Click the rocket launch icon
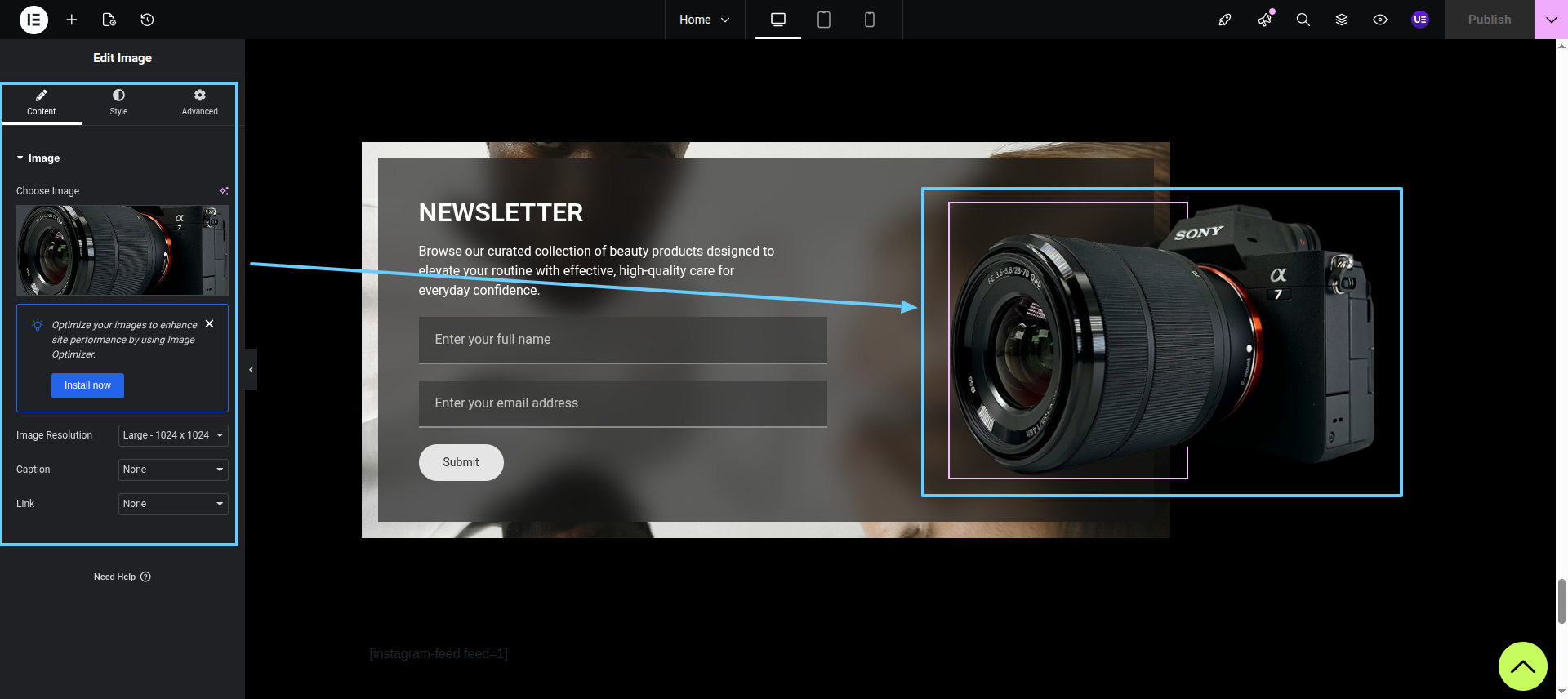Image resolution: width=1568 pixels, height=699 pixels. (1224, 20)
